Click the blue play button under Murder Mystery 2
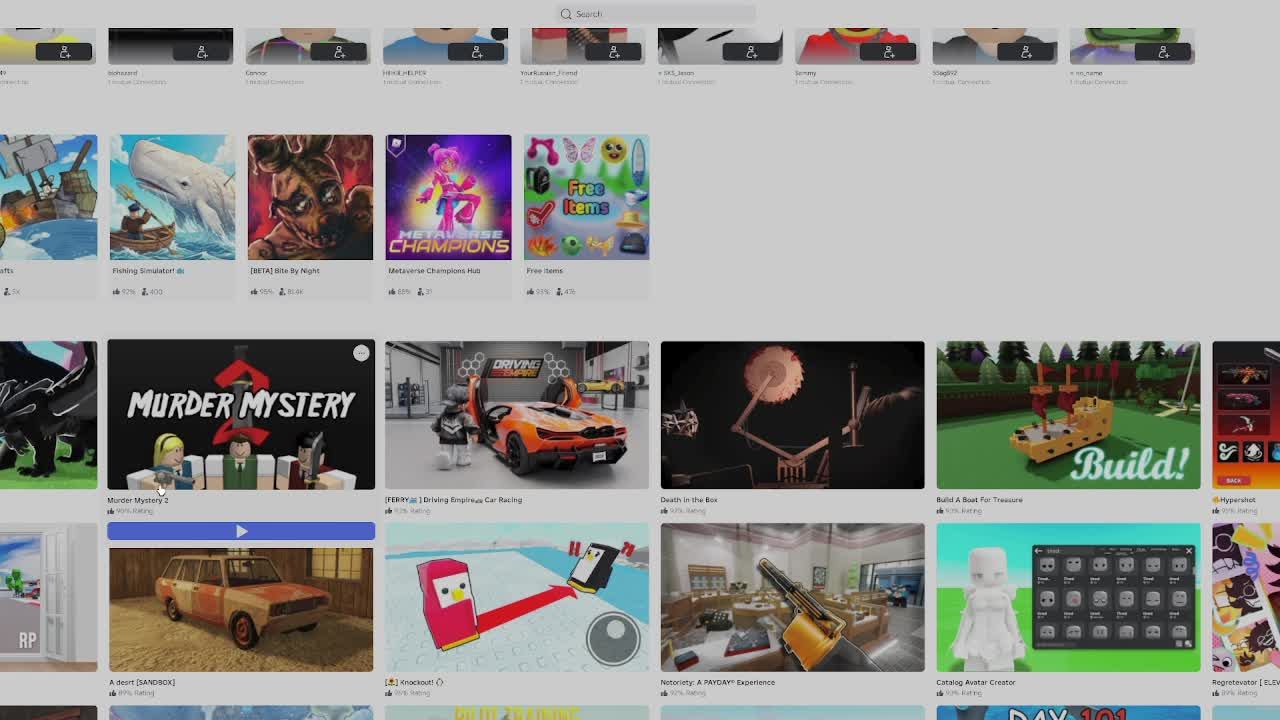1280x720 pixels. [x=241, y=531]
